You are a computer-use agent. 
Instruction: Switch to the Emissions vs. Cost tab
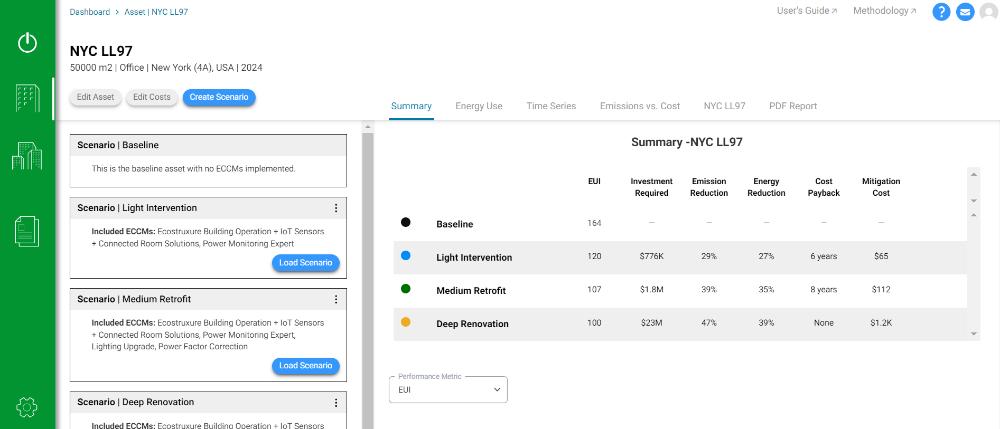pos(640,106)
